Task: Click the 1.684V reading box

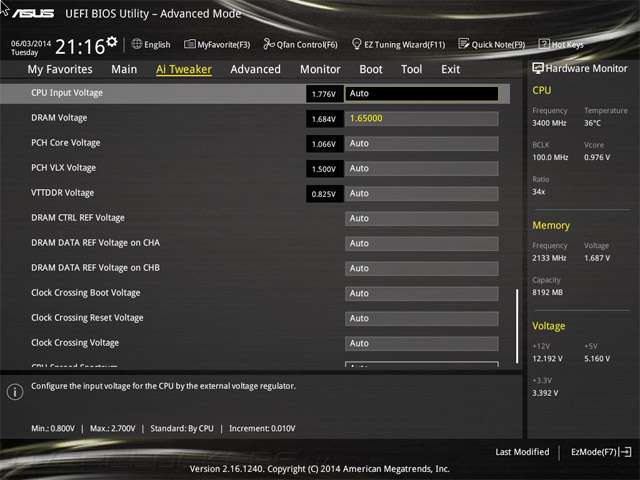Action: pos(324,119)
